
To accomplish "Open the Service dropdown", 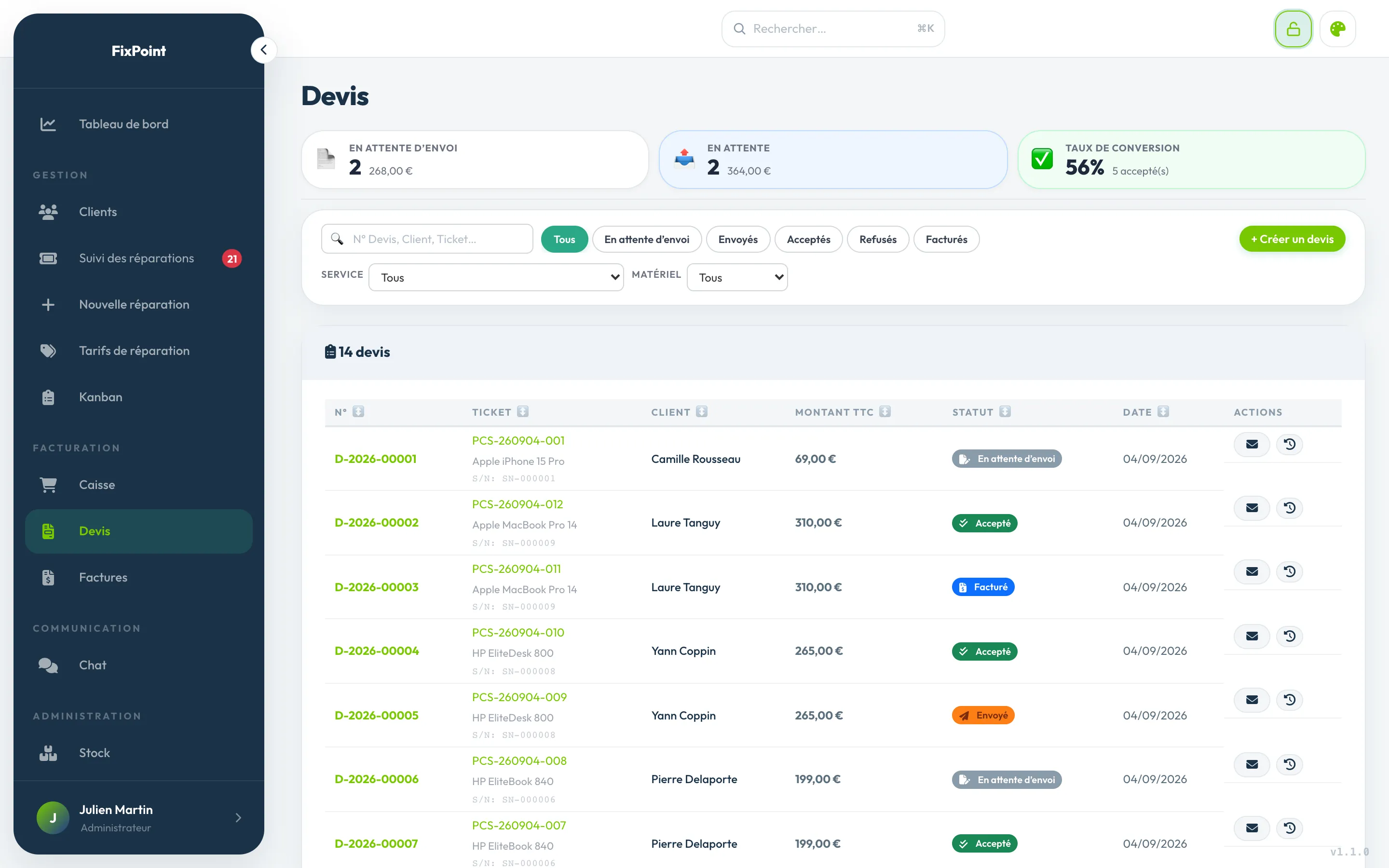I will (x=496, y=277).
